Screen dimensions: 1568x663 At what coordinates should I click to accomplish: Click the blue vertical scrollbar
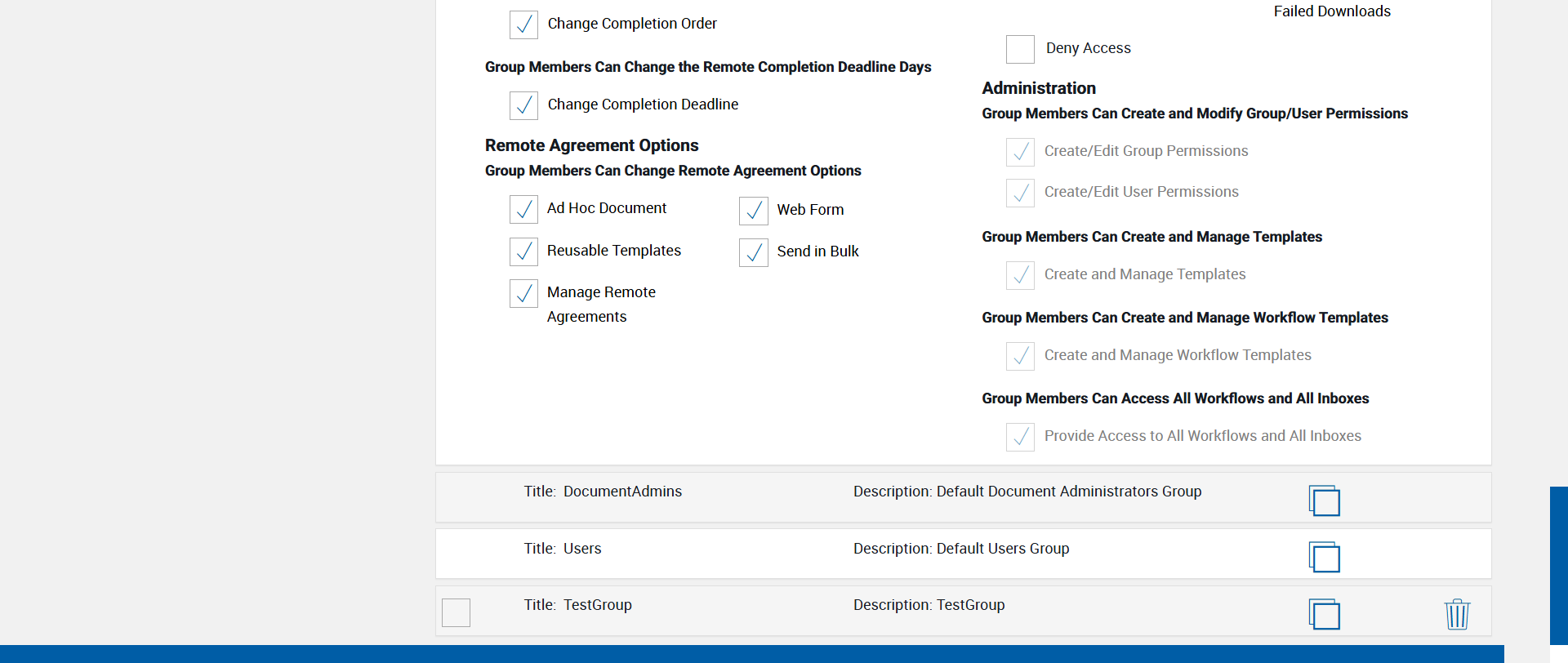tap(1558, 563)
